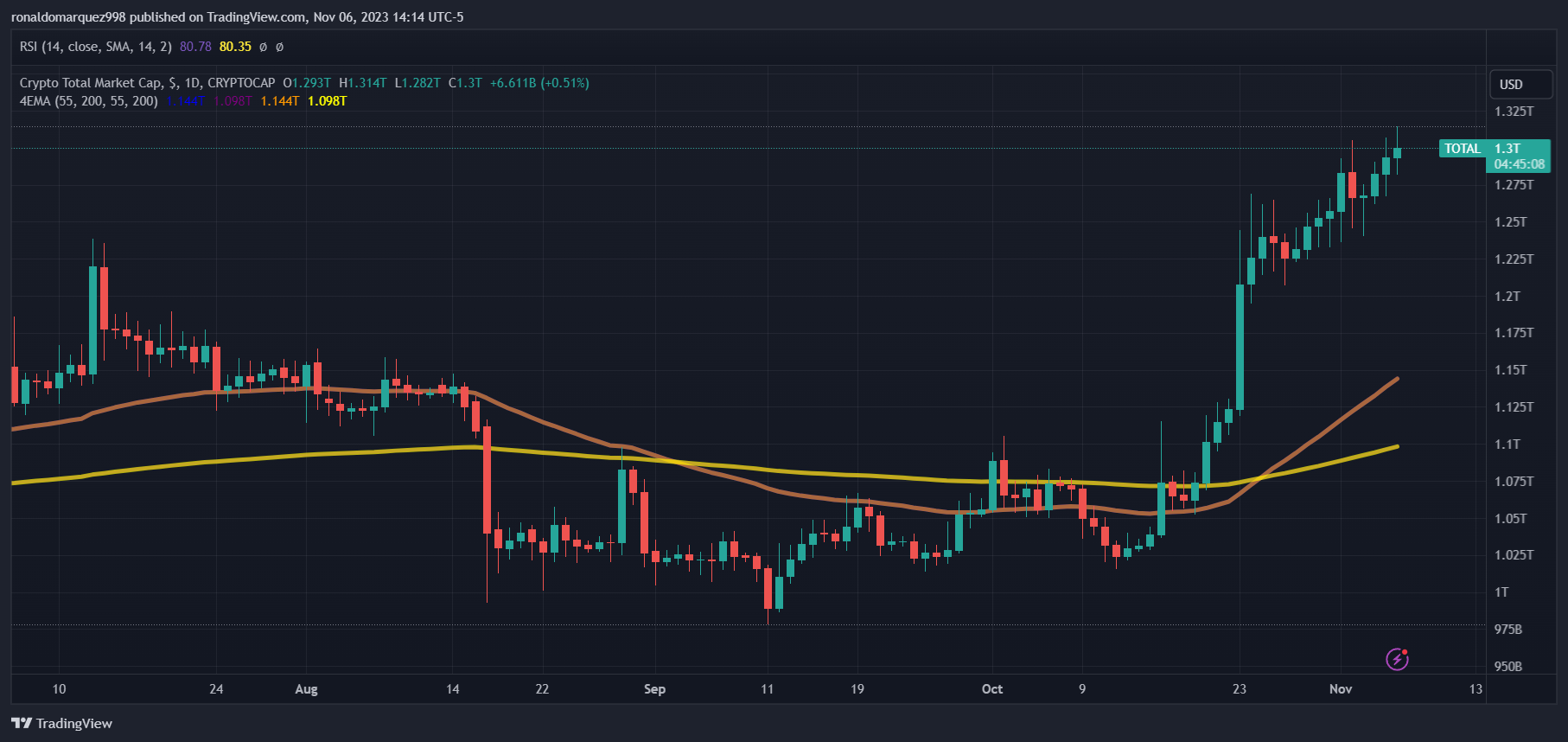Viewport: 1568px width, 742px height.
Task: Open the USD currency selector
Action: pyautogui.click(x=1520, y=84)
